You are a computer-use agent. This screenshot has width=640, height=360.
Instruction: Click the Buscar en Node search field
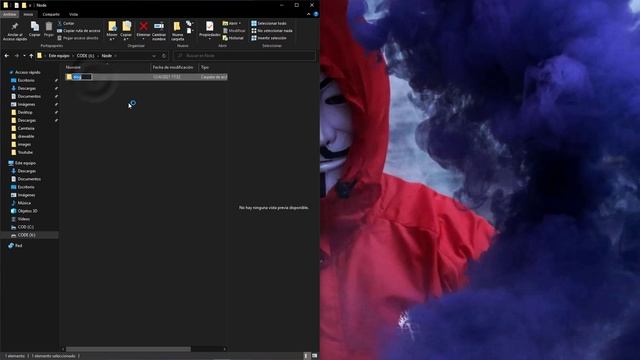point(244,56)
